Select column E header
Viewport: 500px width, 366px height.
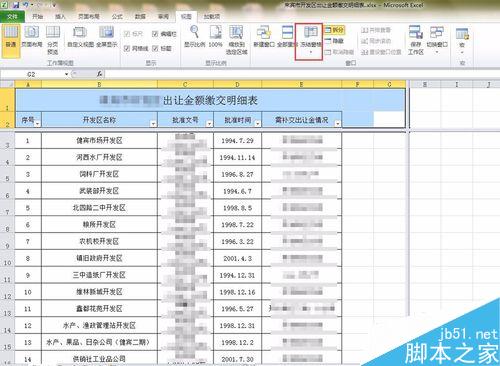click(x=301, y=85)
